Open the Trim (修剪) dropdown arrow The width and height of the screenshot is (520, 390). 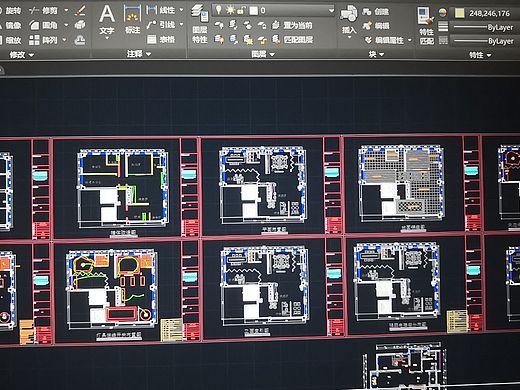pyautogui.click(x=66, y=11)
